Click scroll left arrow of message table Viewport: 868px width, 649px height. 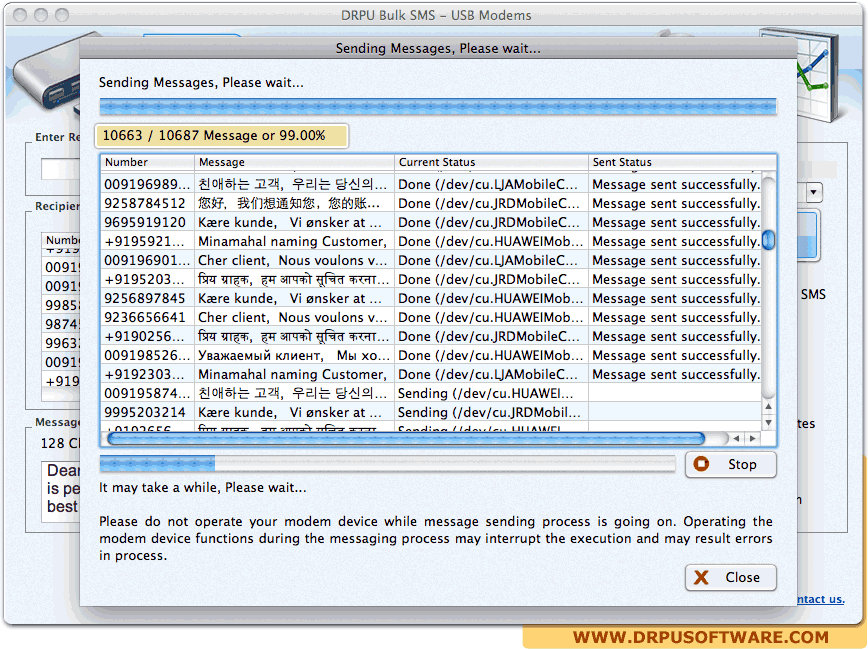[736, 438]
